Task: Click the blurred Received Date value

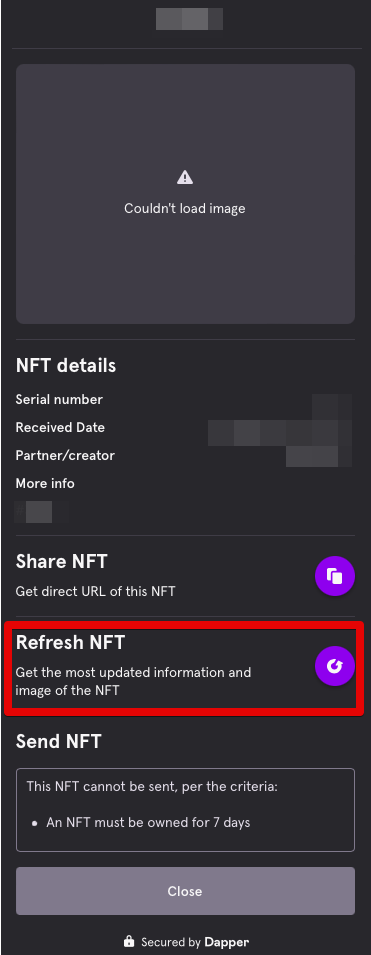Action: point(280,432)
